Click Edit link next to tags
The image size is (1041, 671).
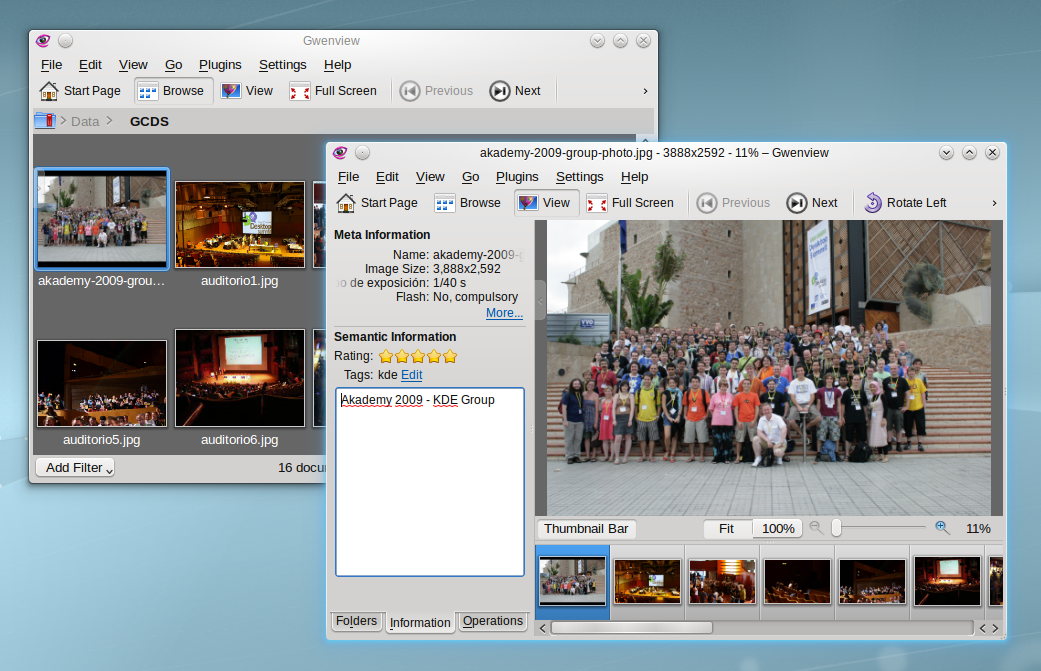tap(412, 375)
